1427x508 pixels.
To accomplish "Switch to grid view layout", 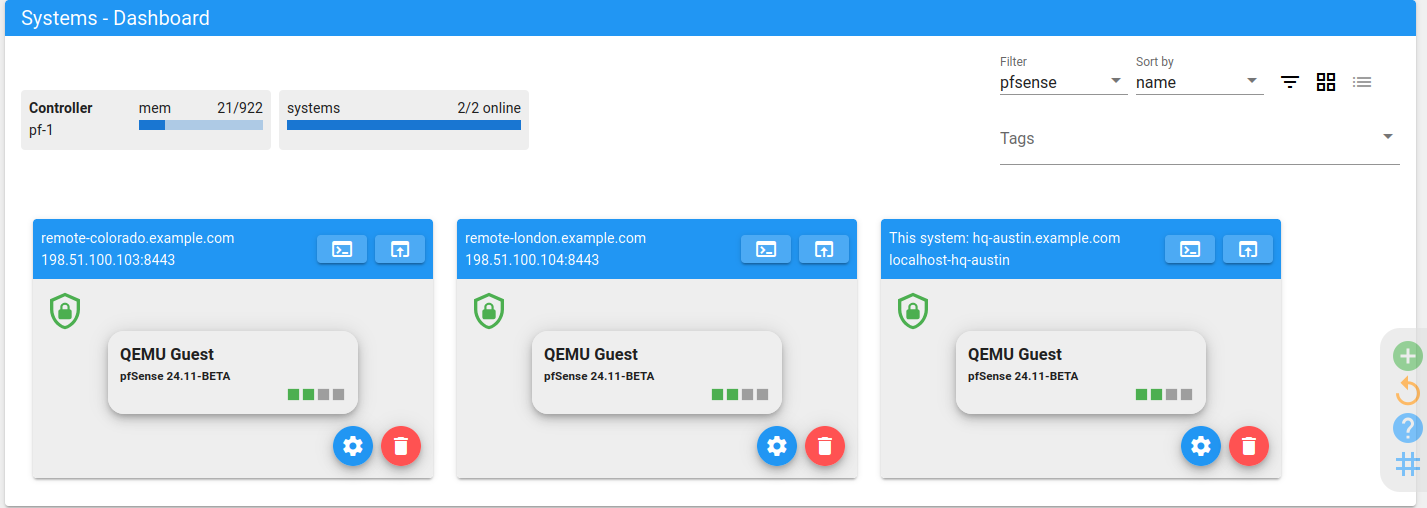I will pyautogui.click(x=1326, y=82).
